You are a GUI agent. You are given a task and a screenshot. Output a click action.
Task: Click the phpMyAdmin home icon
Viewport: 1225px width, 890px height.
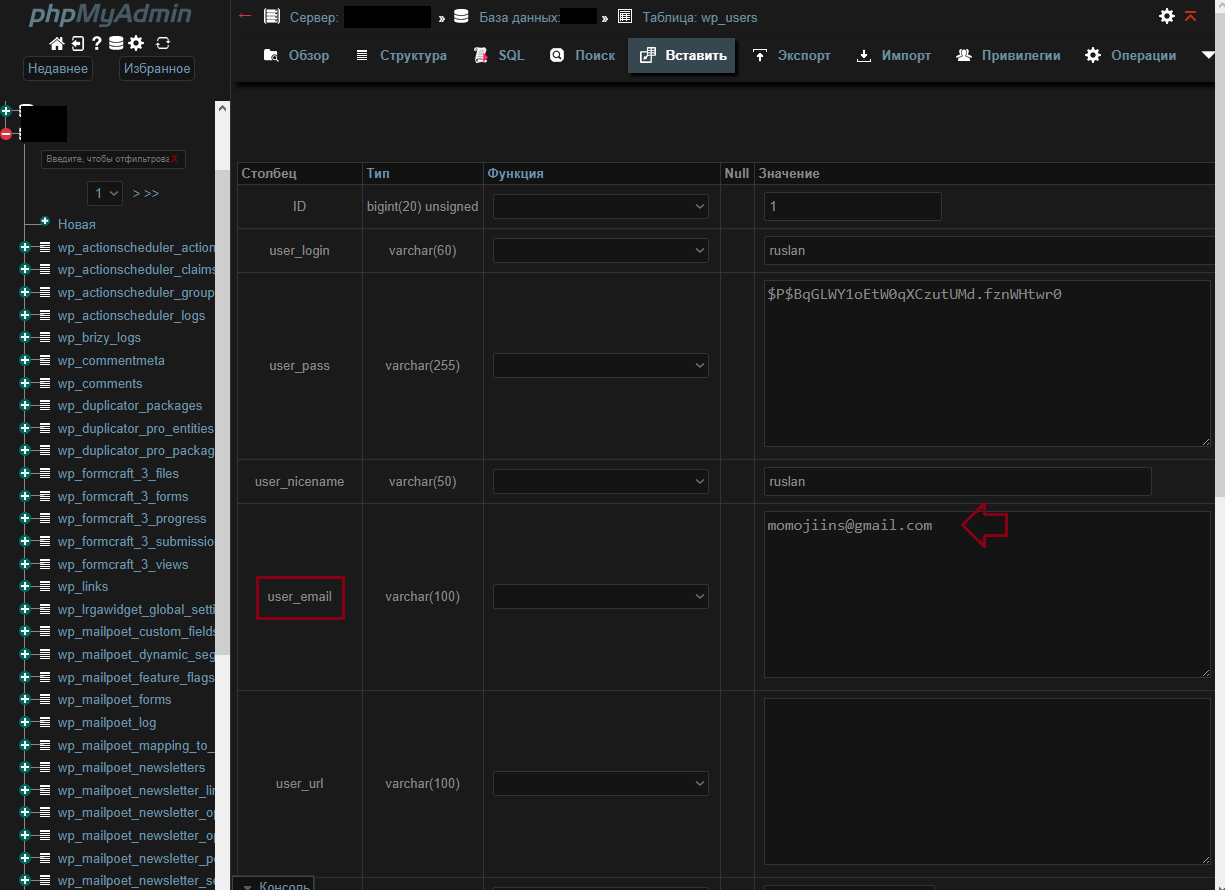57,43
